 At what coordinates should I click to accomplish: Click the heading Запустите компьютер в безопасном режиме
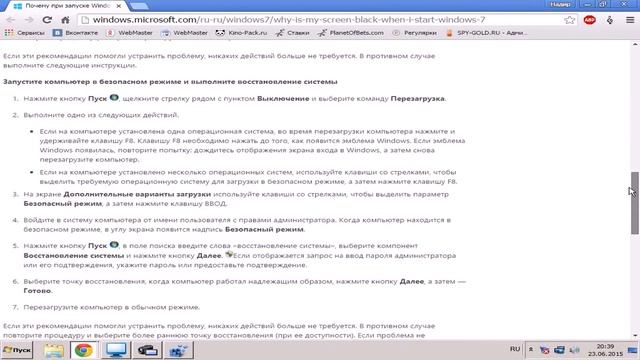[x=170, y=82]
